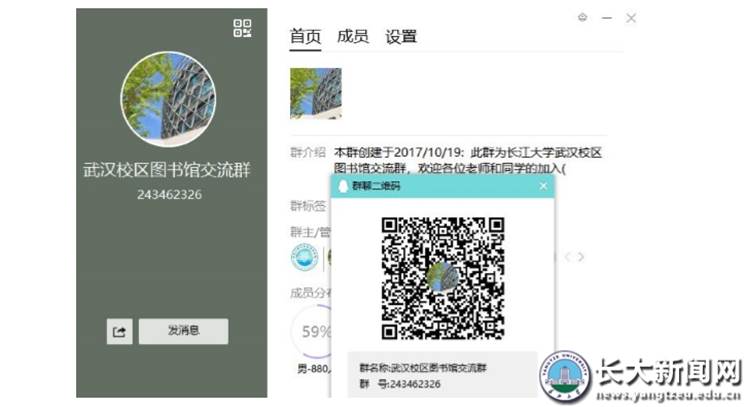The height and width of the screenshot is (407, 747).
Task: Close the 群聊二维码 popup
Action: 543,186
